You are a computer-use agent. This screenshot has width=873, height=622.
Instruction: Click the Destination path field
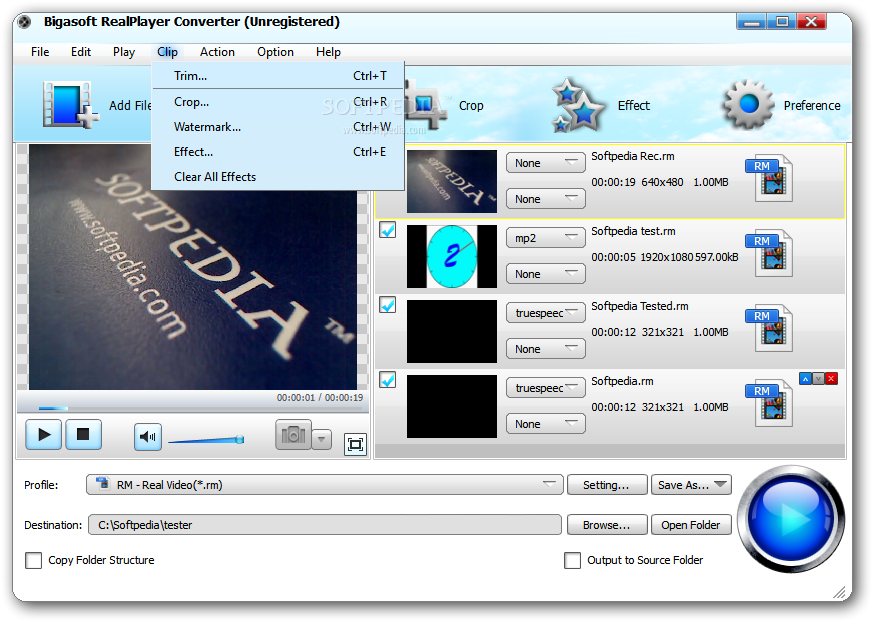point(325,525)
